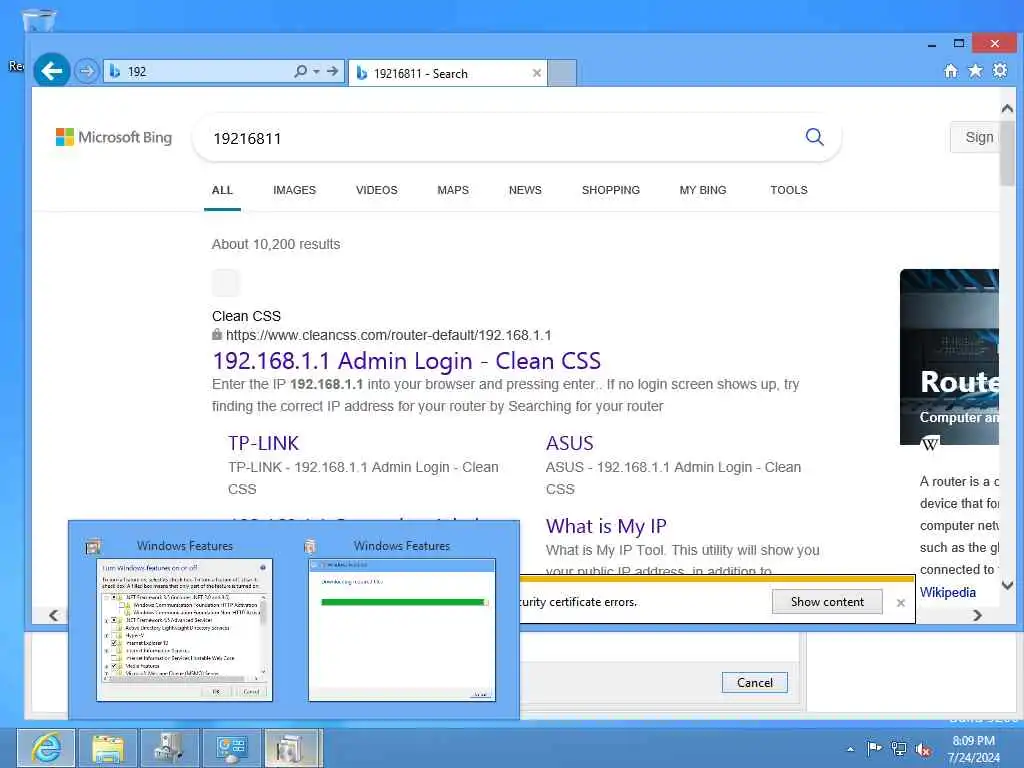Open Favorites star icon

pos(975,71)
